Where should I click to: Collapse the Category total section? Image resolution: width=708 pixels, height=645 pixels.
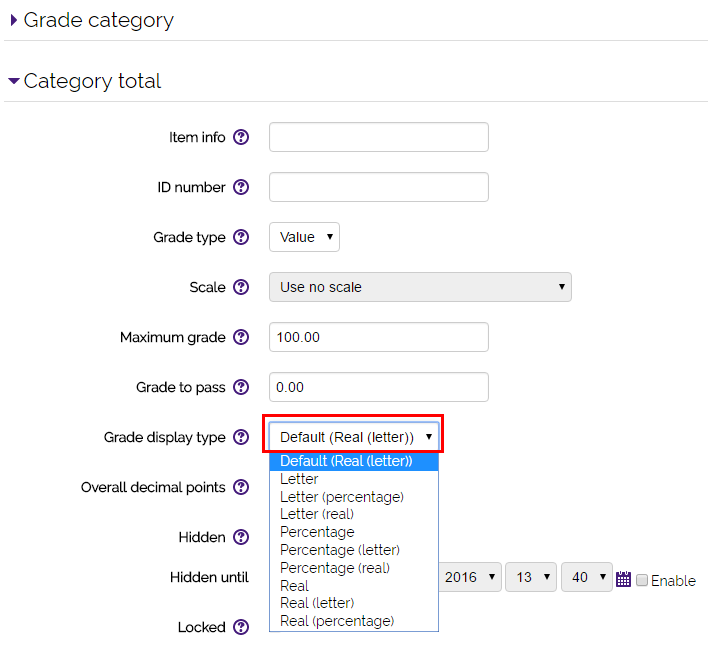pyautogui.click(x=85, y=81)
